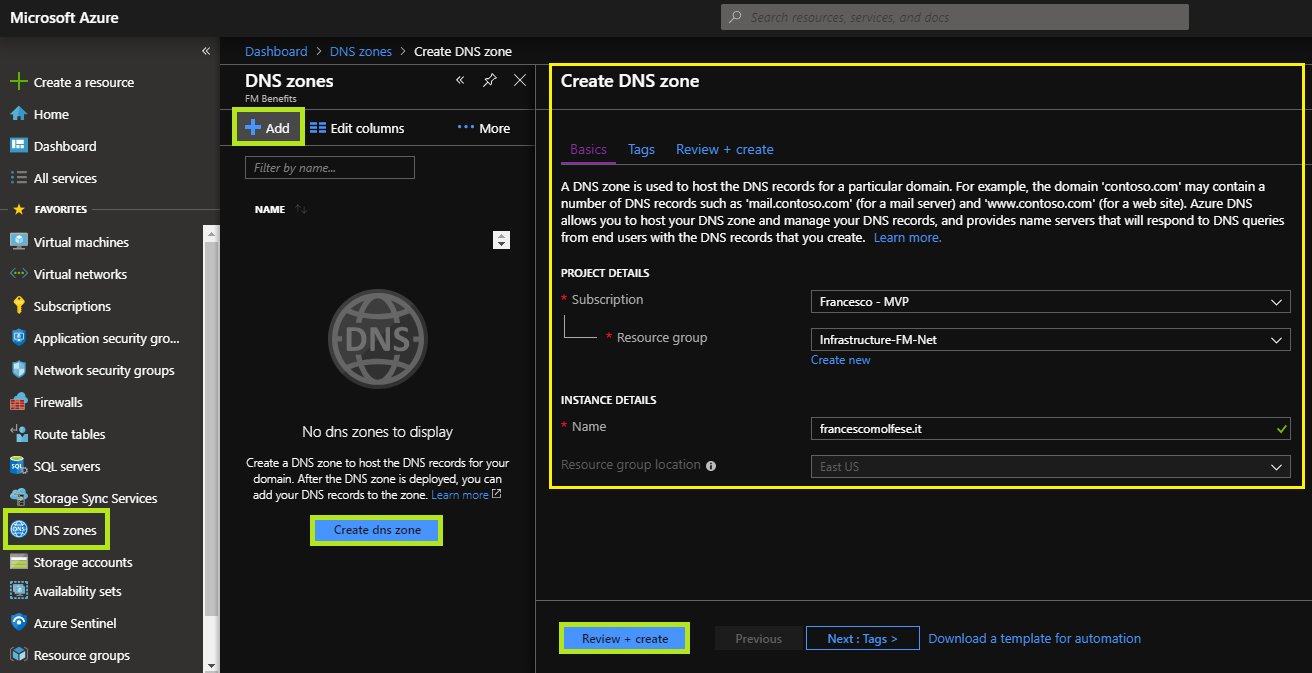Screen dimensions: 1312x673
Task: Click the Virtual machines icon
Action: (x=18, y=242)
